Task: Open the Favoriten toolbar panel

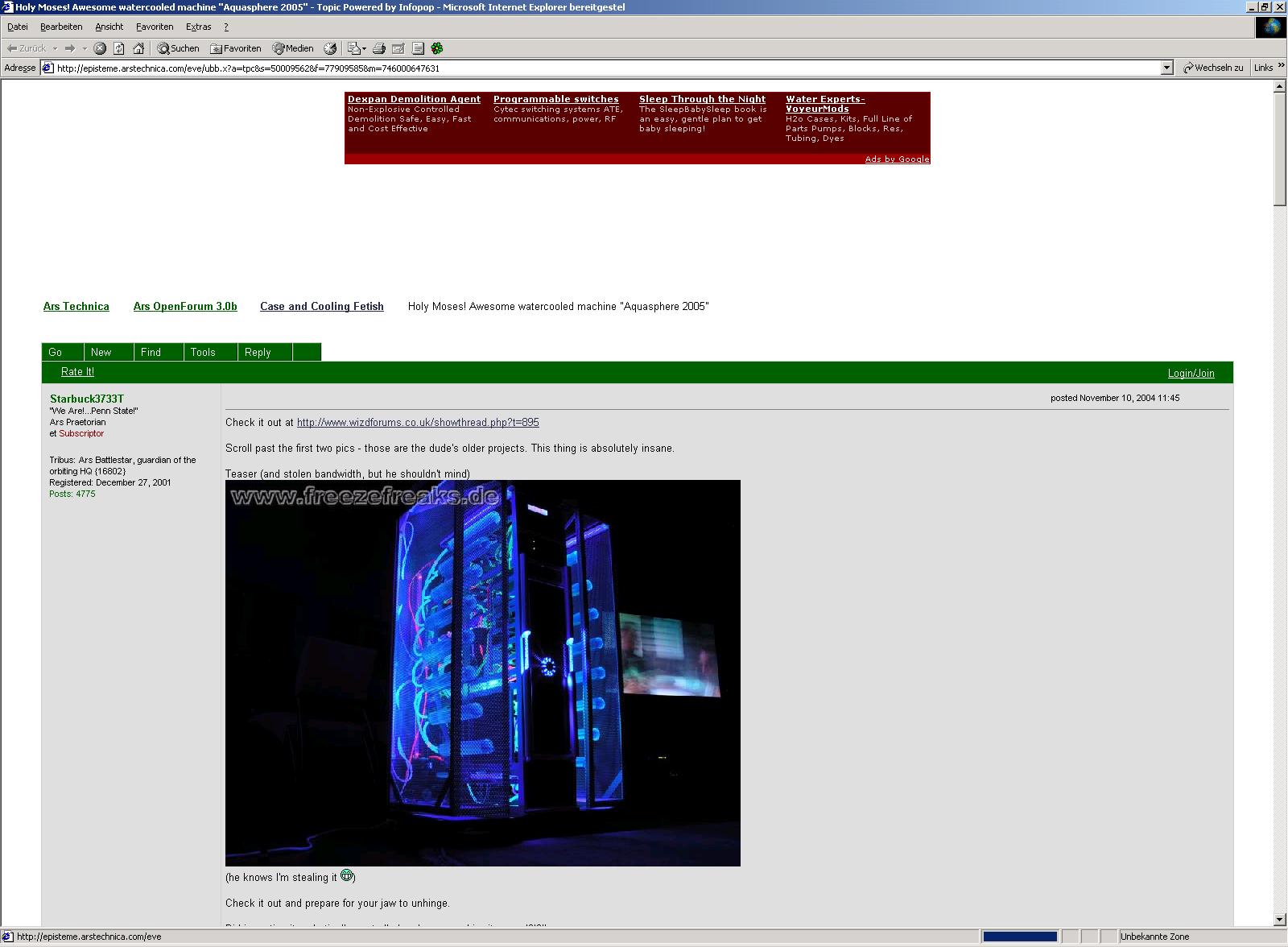Action: click(236, 48)
